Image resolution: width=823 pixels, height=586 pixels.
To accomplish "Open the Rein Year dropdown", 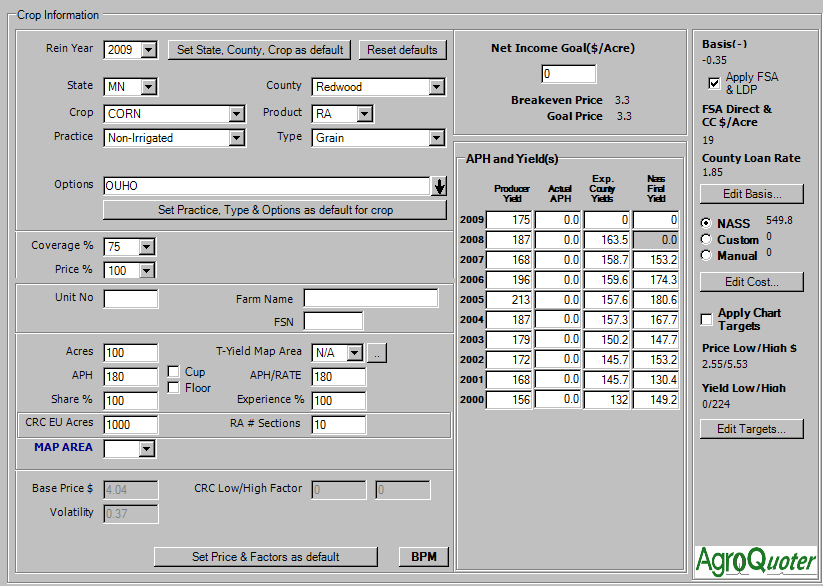I will [x=149, y=50].
